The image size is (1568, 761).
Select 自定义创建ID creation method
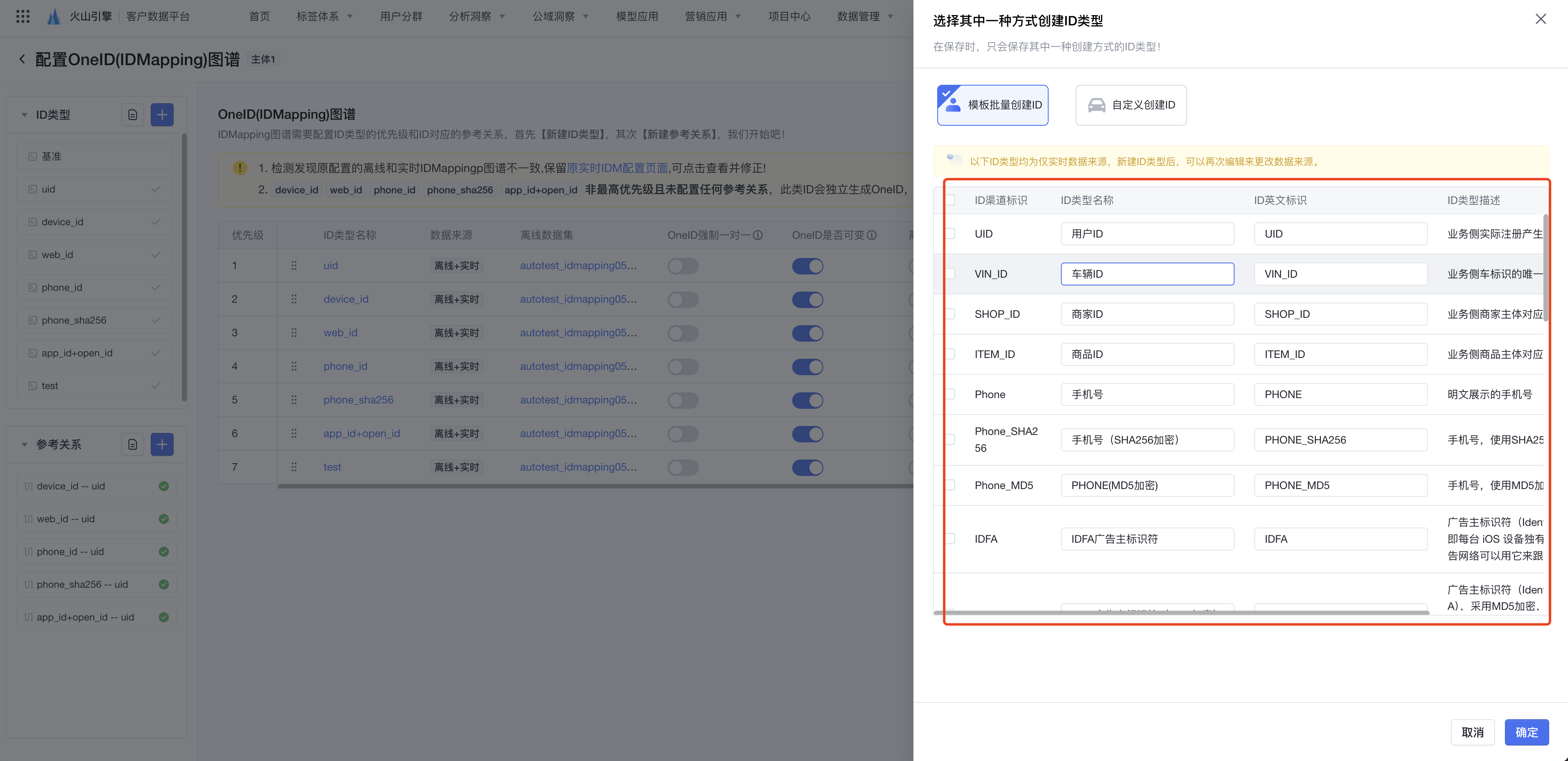tap(1131, 105)
